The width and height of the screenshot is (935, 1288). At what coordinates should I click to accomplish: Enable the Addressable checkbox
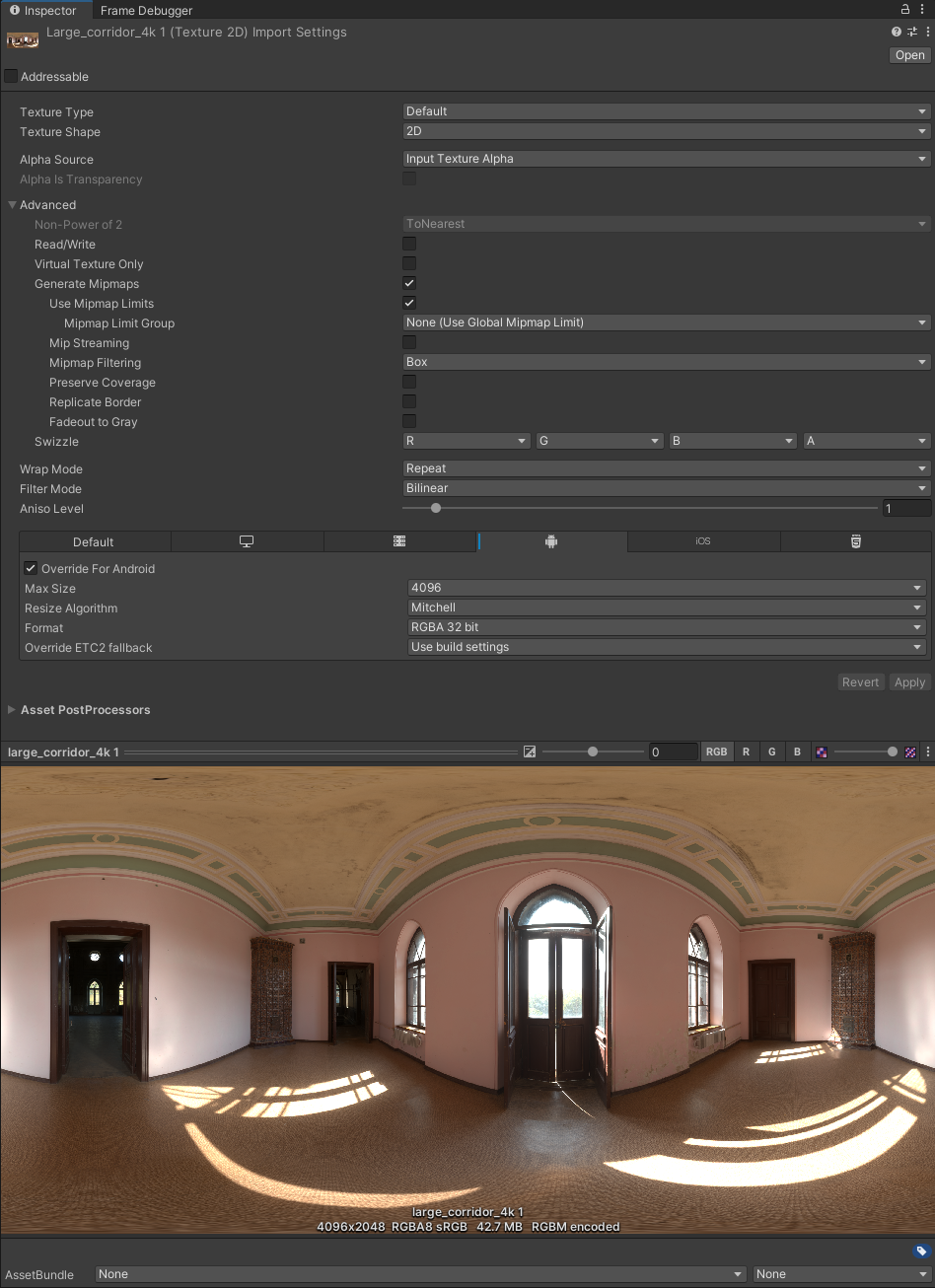(x=10, y=76)
